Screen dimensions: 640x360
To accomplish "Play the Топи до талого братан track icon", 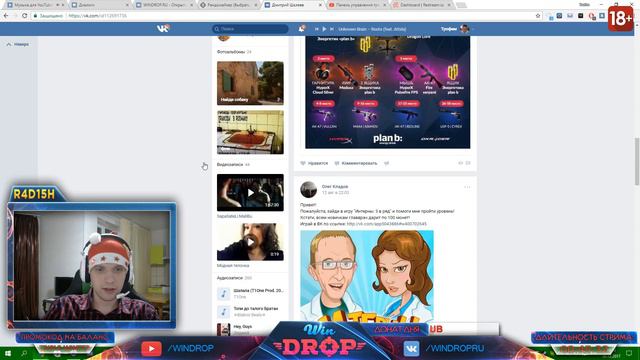I will (223, 311).
